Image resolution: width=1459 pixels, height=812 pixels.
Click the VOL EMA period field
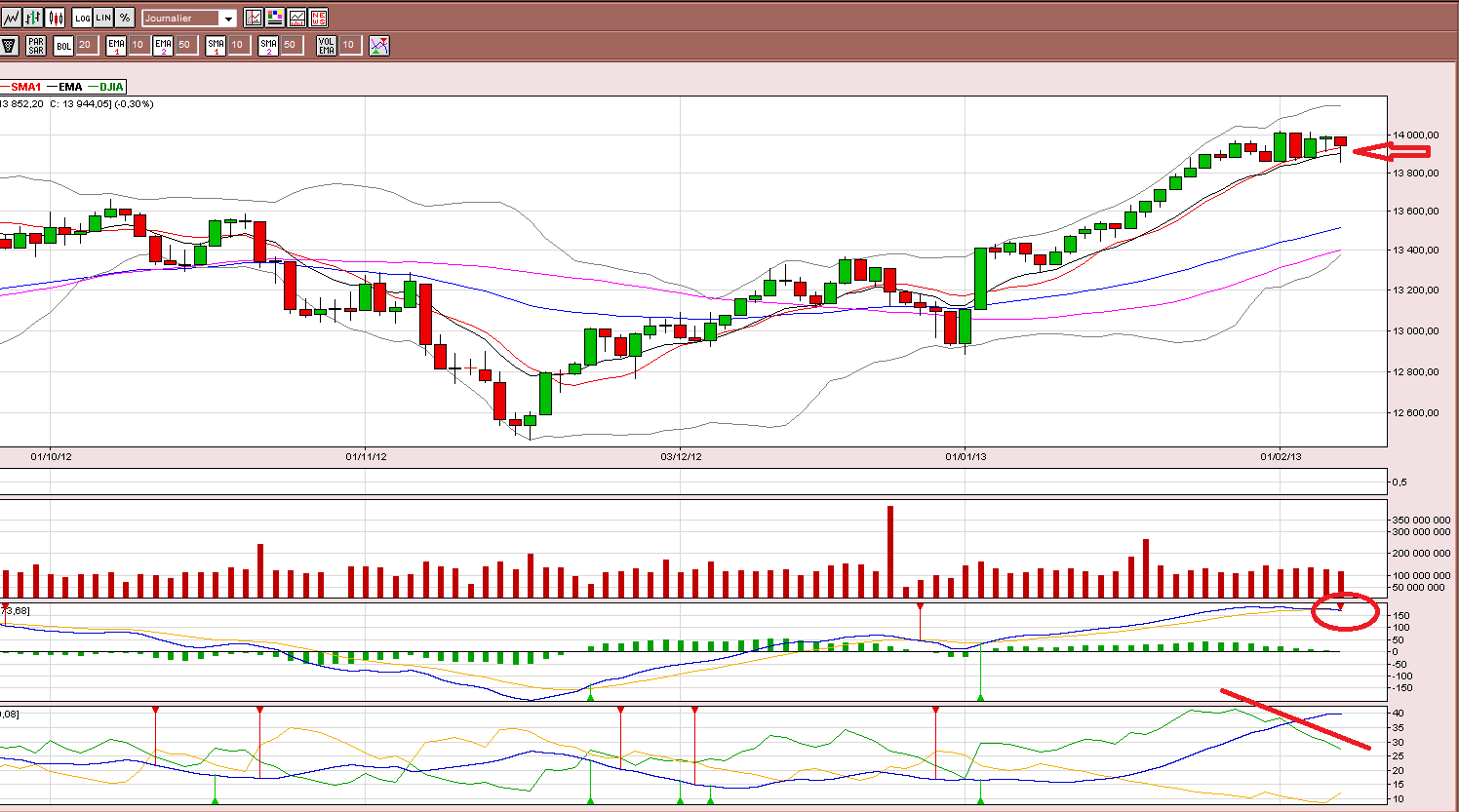[350, 45]
